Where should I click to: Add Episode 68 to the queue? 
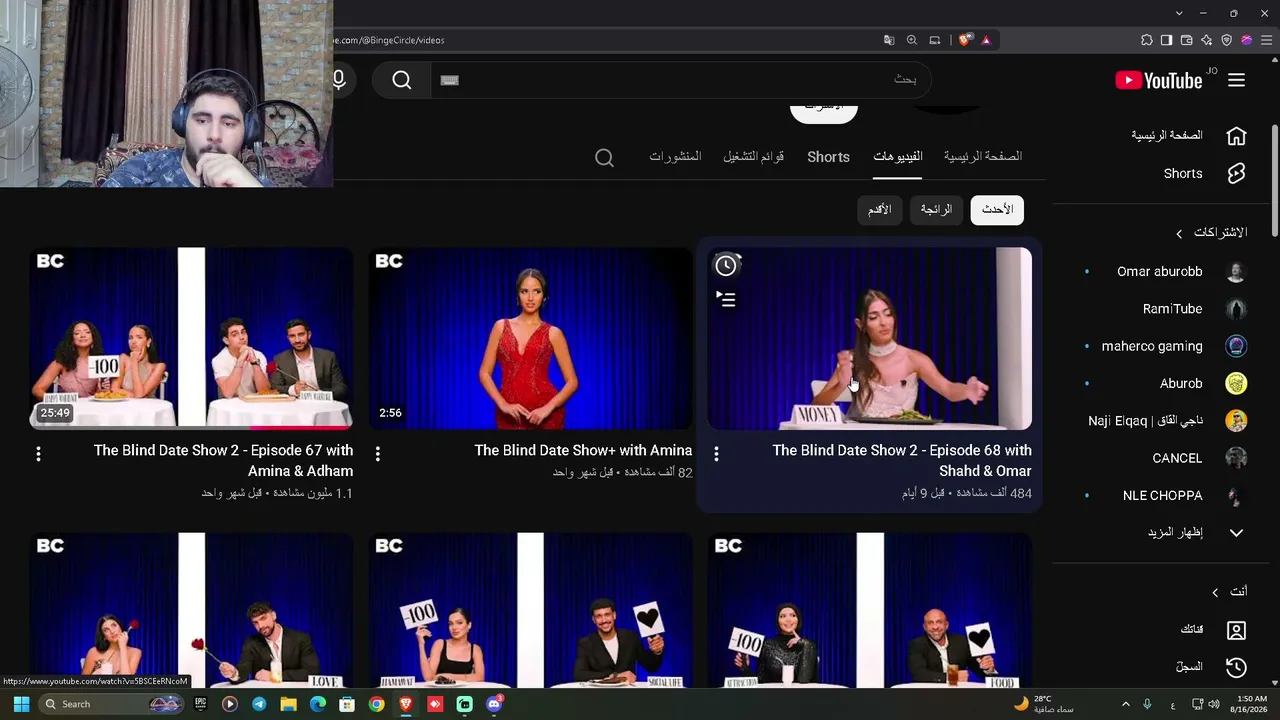click(726, 299)
